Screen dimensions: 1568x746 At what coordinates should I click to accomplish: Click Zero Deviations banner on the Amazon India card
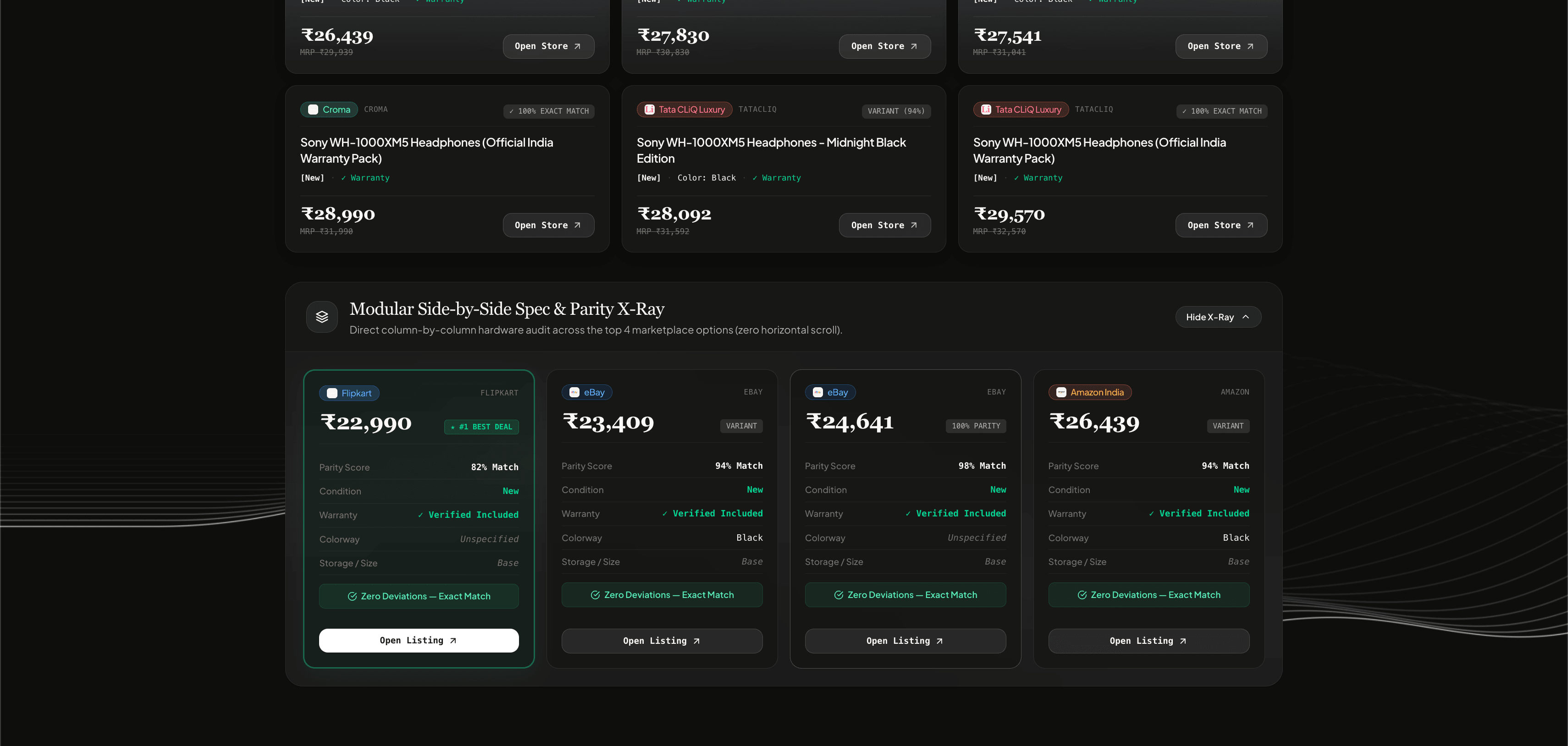1148,595
